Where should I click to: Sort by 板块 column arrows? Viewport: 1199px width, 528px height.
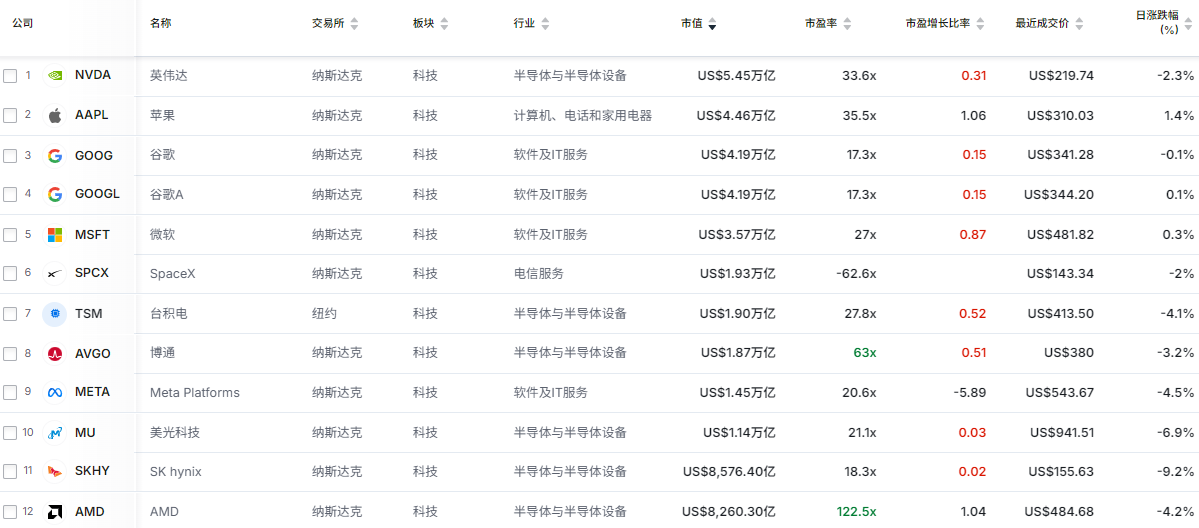444,24
